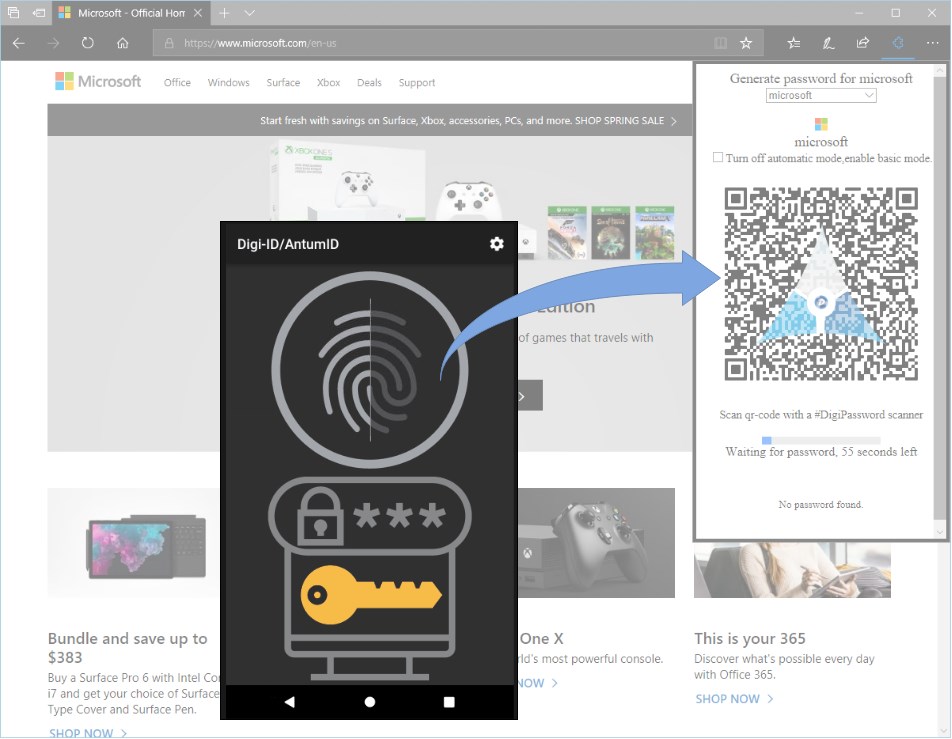This screenshot has height=739, width=952.
Task: Close the Microsoft - Official Home tab
Action: (198, 13)
